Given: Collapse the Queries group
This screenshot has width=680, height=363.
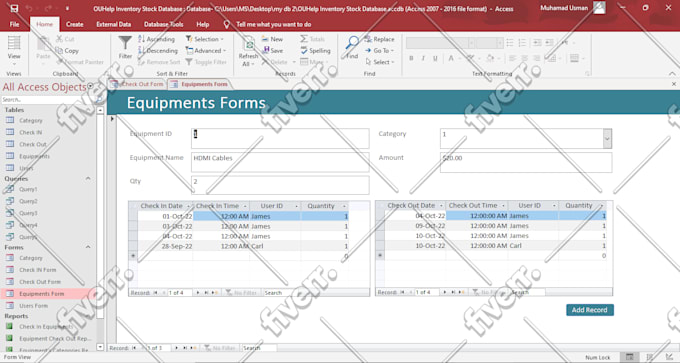Looking at the screenshot, I should [x=88, y=178].
